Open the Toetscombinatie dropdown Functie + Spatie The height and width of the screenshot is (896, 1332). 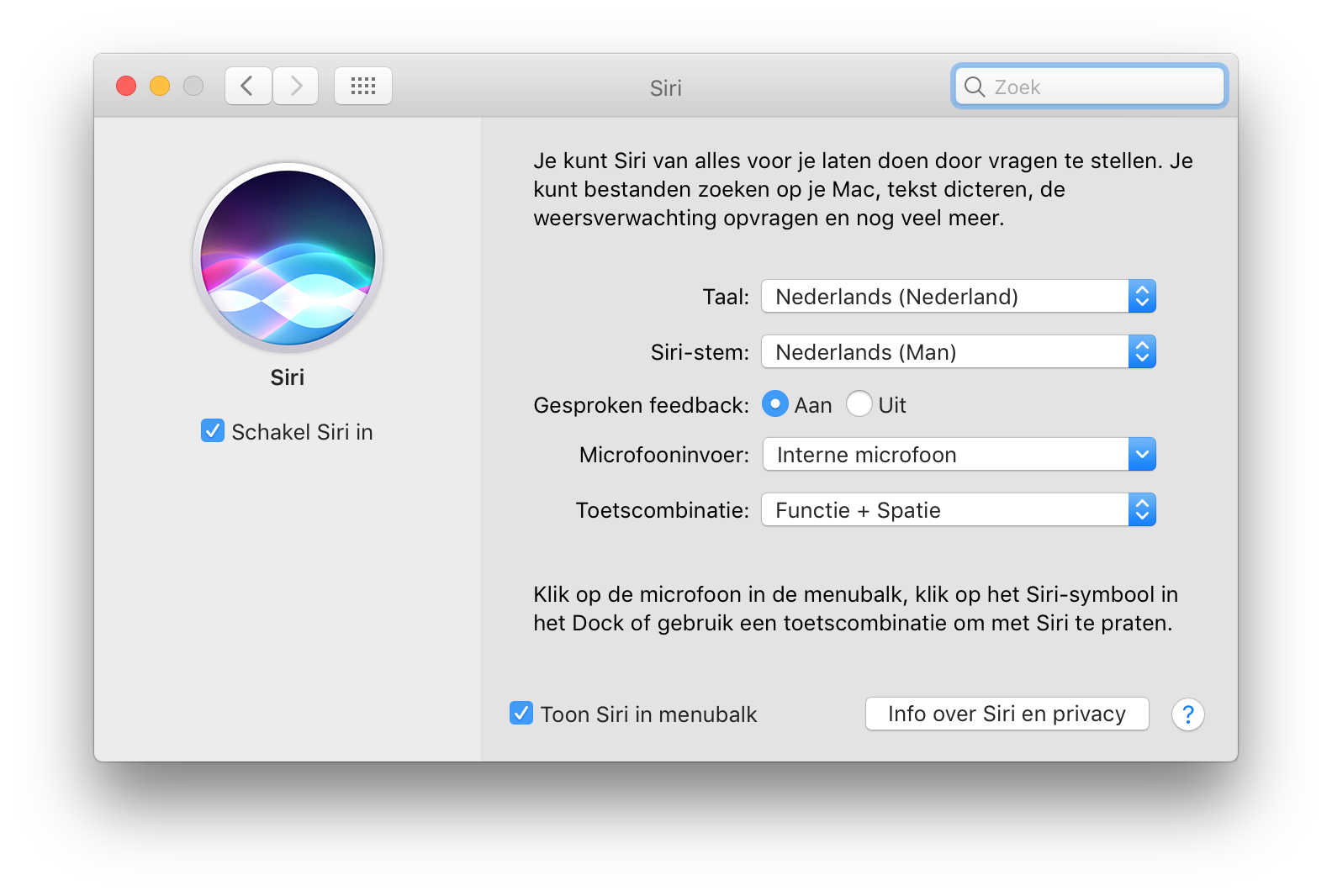click(959, 510)
